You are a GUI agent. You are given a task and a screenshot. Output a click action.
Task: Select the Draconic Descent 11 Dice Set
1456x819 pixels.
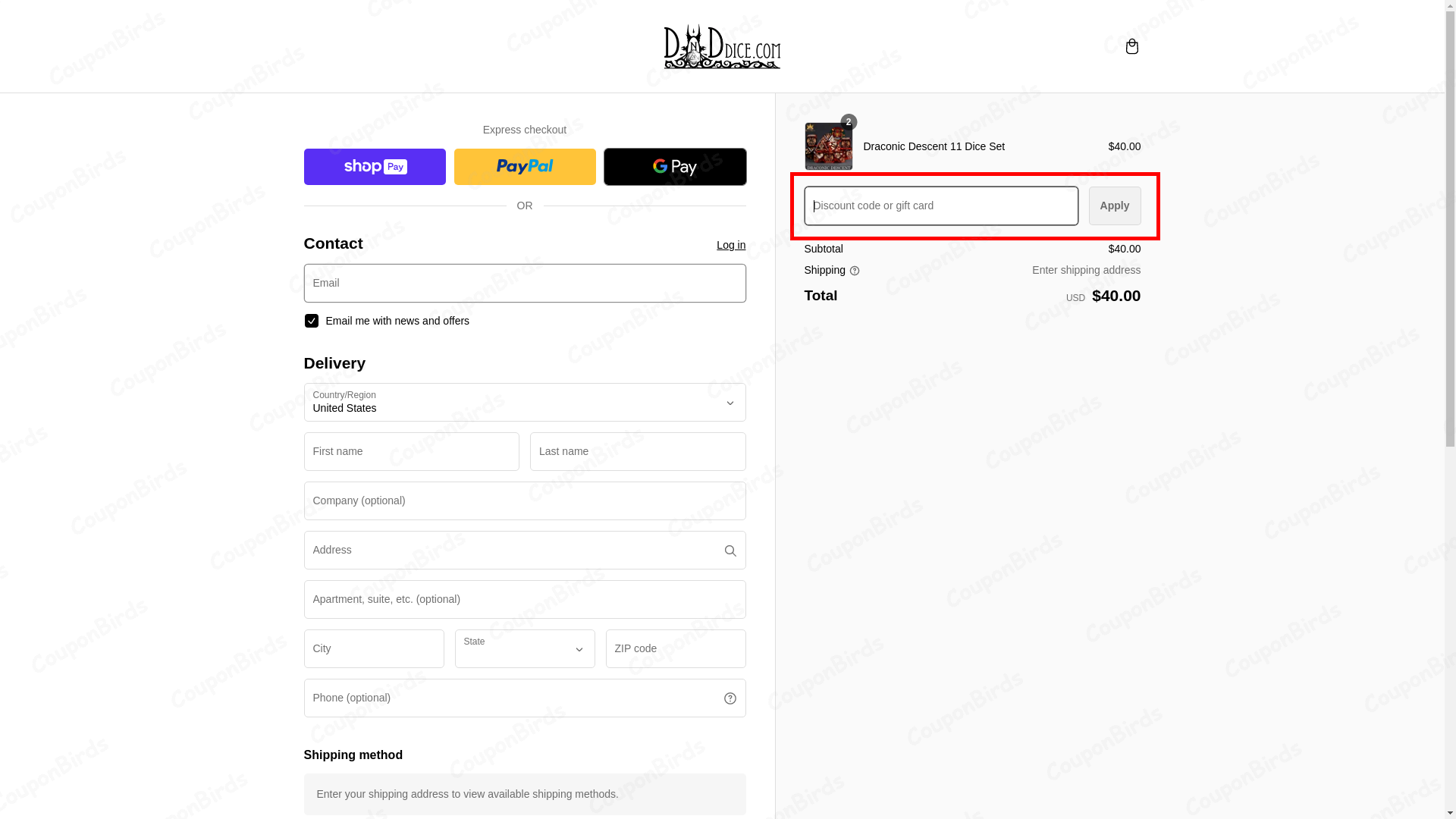[934, 146]
